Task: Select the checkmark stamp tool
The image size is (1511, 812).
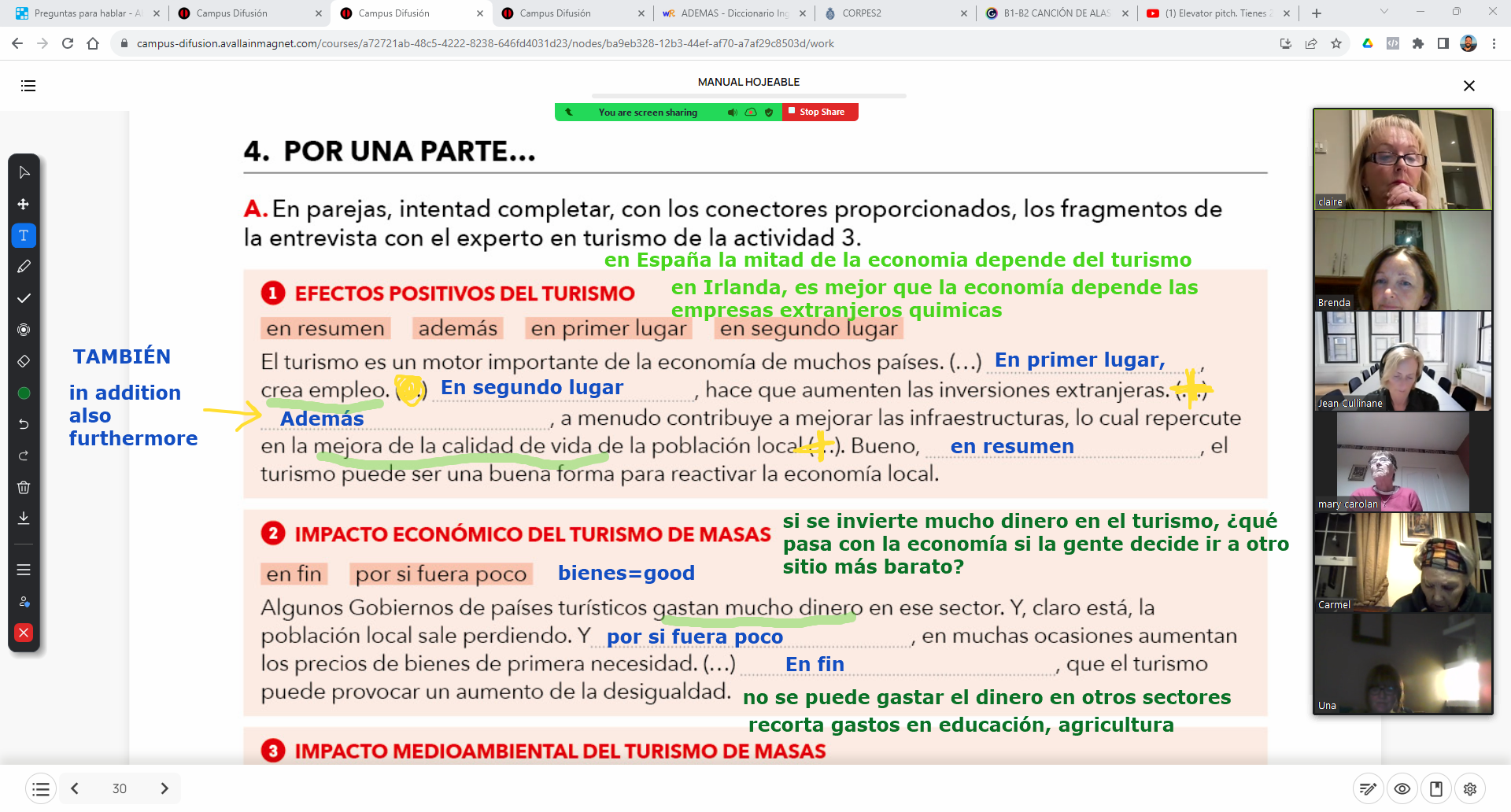Action: 24,298
